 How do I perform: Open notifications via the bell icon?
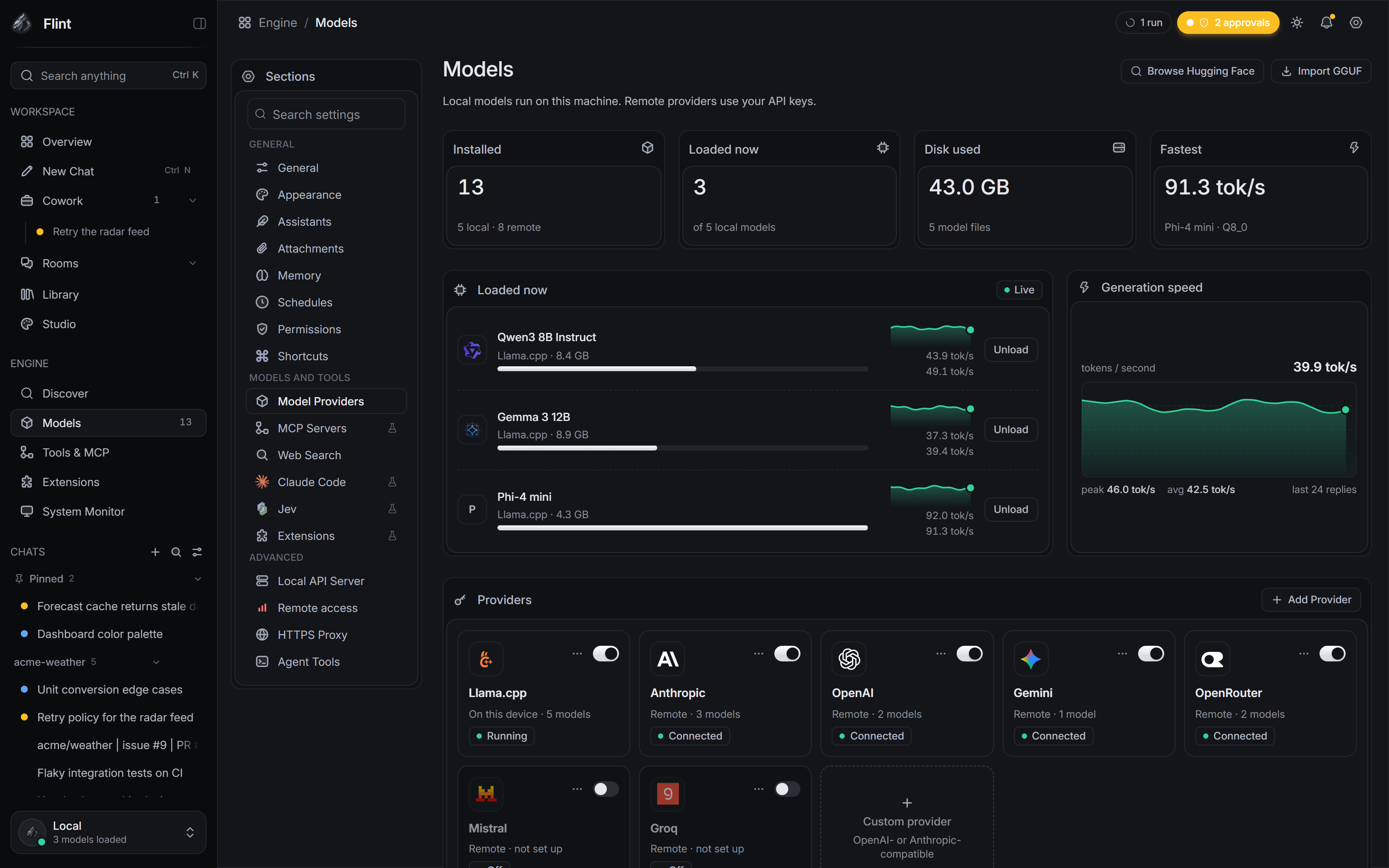[x=1326, y=23]
